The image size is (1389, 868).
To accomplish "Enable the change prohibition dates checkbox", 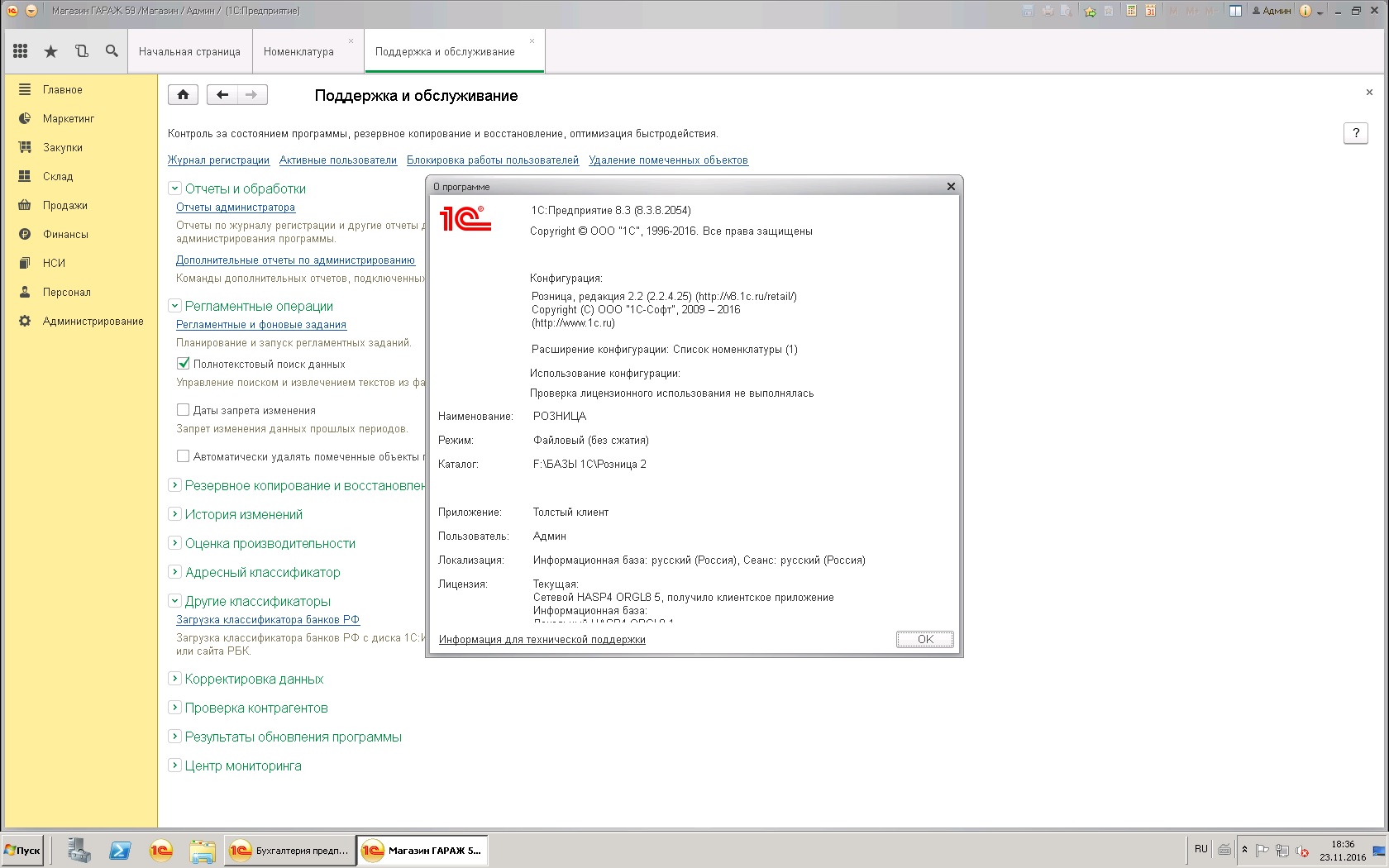I will point(184,410).
